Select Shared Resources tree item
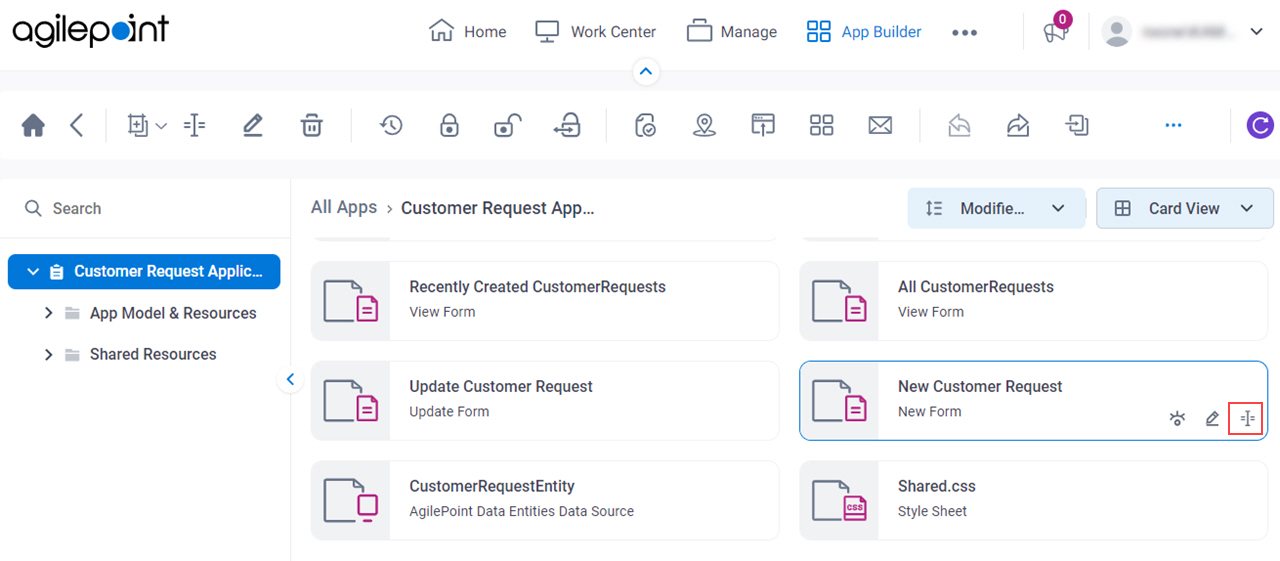 click(x=153, y=354)
